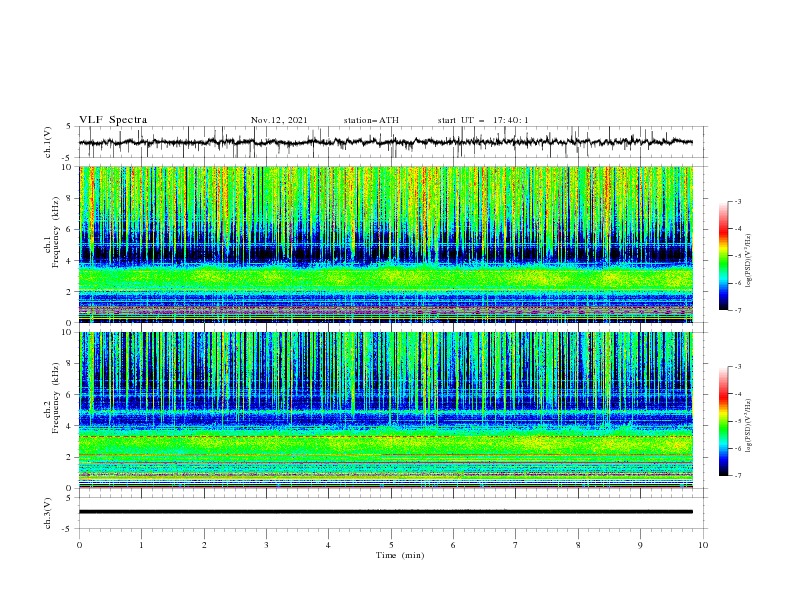This screenshot has height=612, width=792.
Task: Click the "-3" label on ch.1 color bar
Action: click(737, 201)
